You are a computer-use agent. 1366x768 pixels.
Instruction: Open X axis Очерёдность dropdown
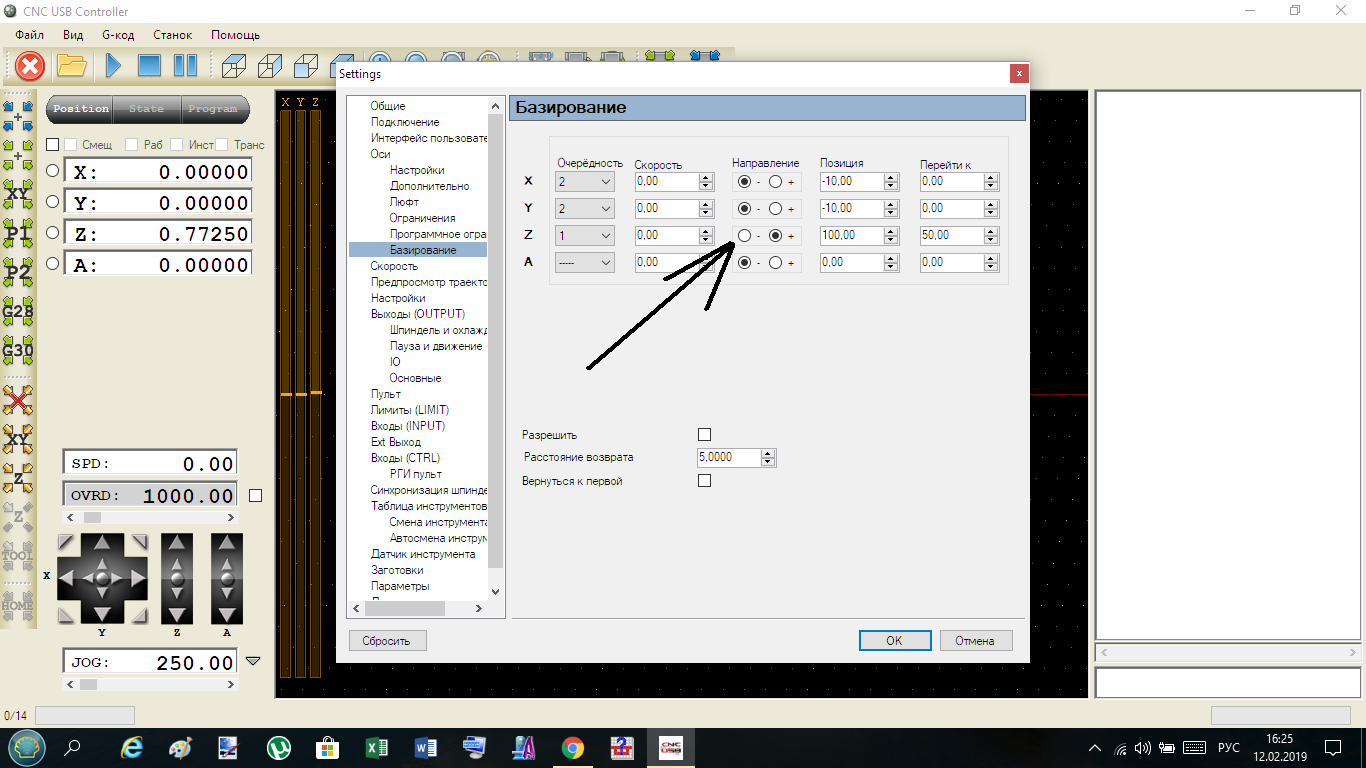click(585, 182)
